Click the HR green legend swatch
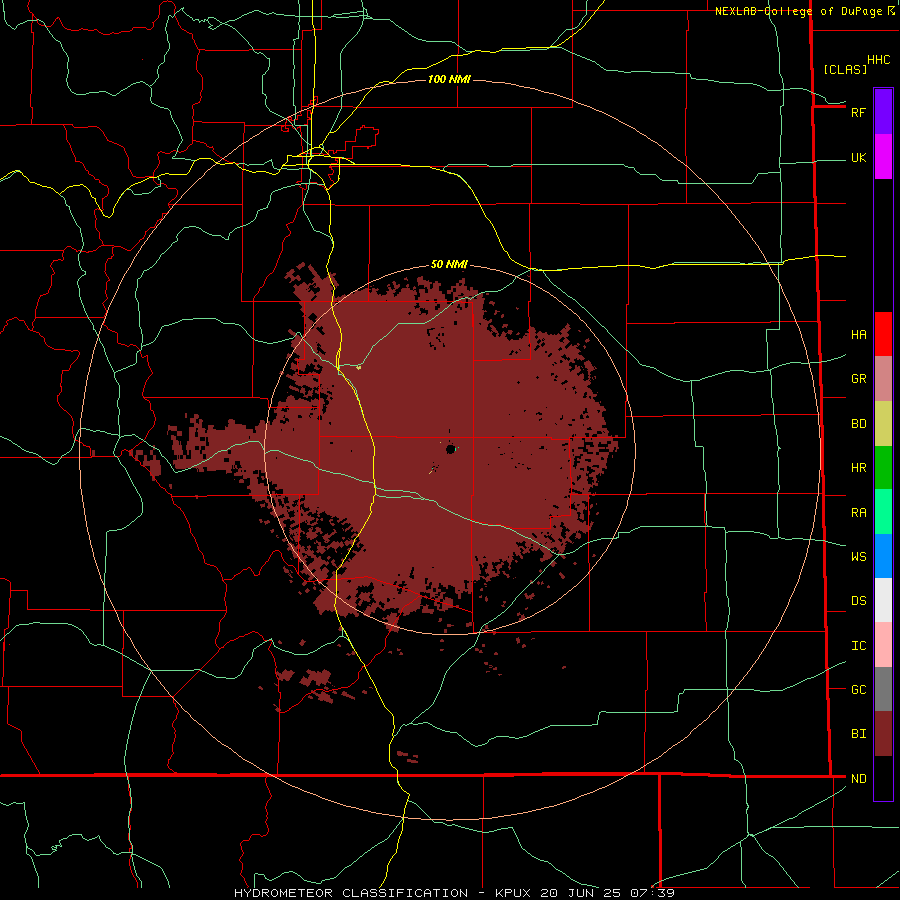900x900 pixels. [883, 468]
